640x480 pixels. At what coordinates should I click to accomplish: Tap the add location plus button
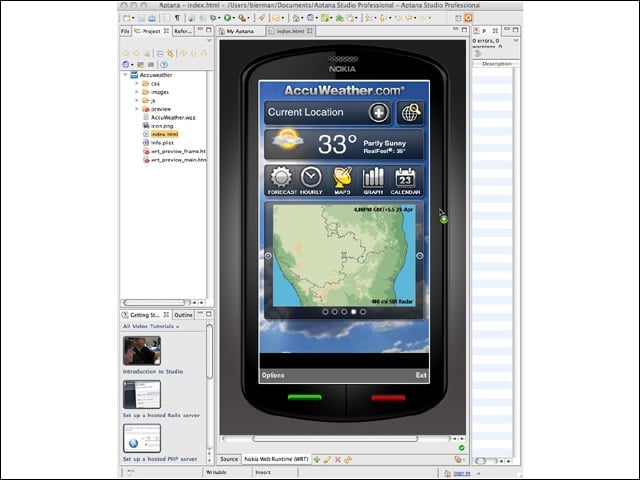[378, 112]
